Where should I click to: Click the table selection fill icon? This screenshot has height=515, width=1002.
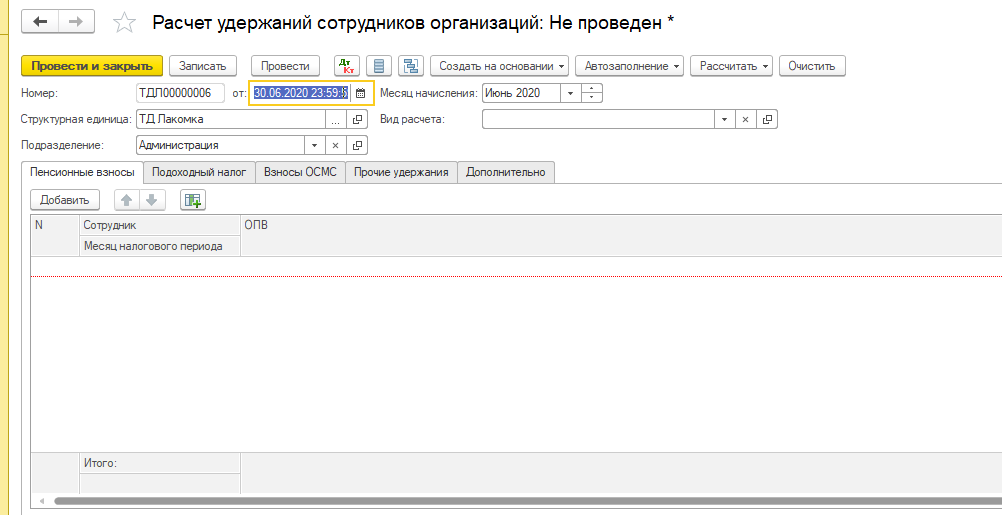(193, 200)
